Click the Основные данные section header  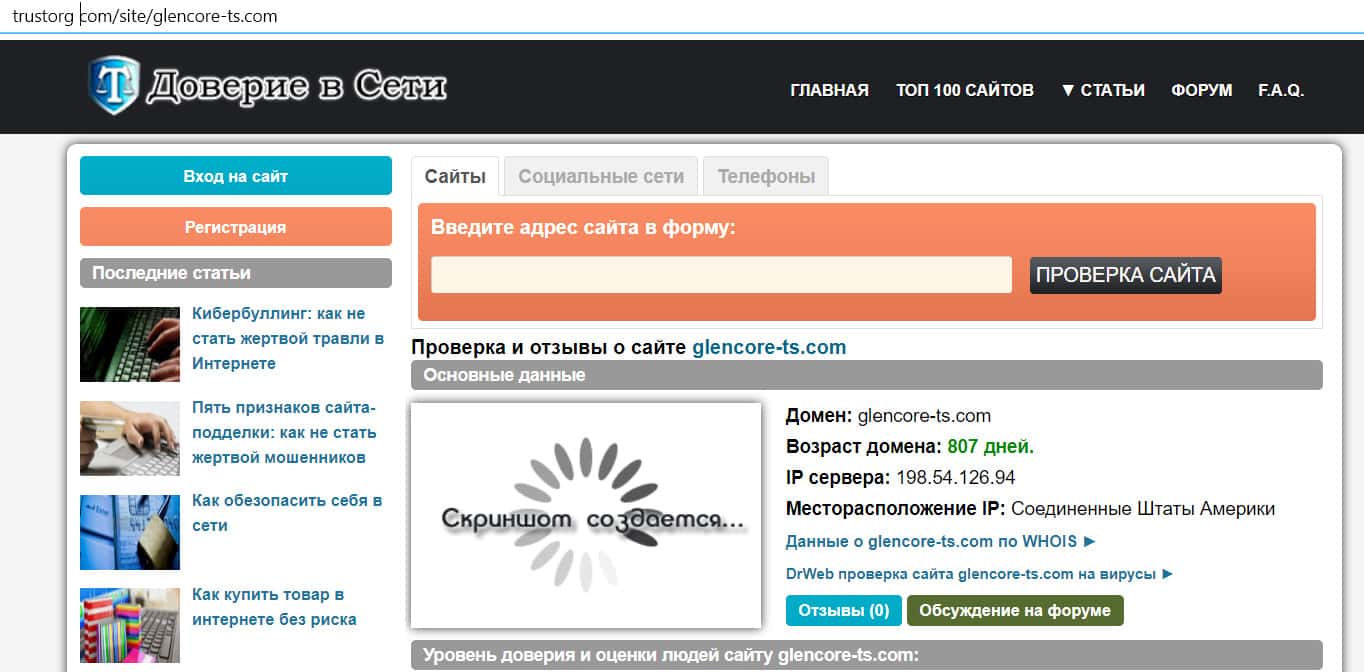tap(866, 375)
